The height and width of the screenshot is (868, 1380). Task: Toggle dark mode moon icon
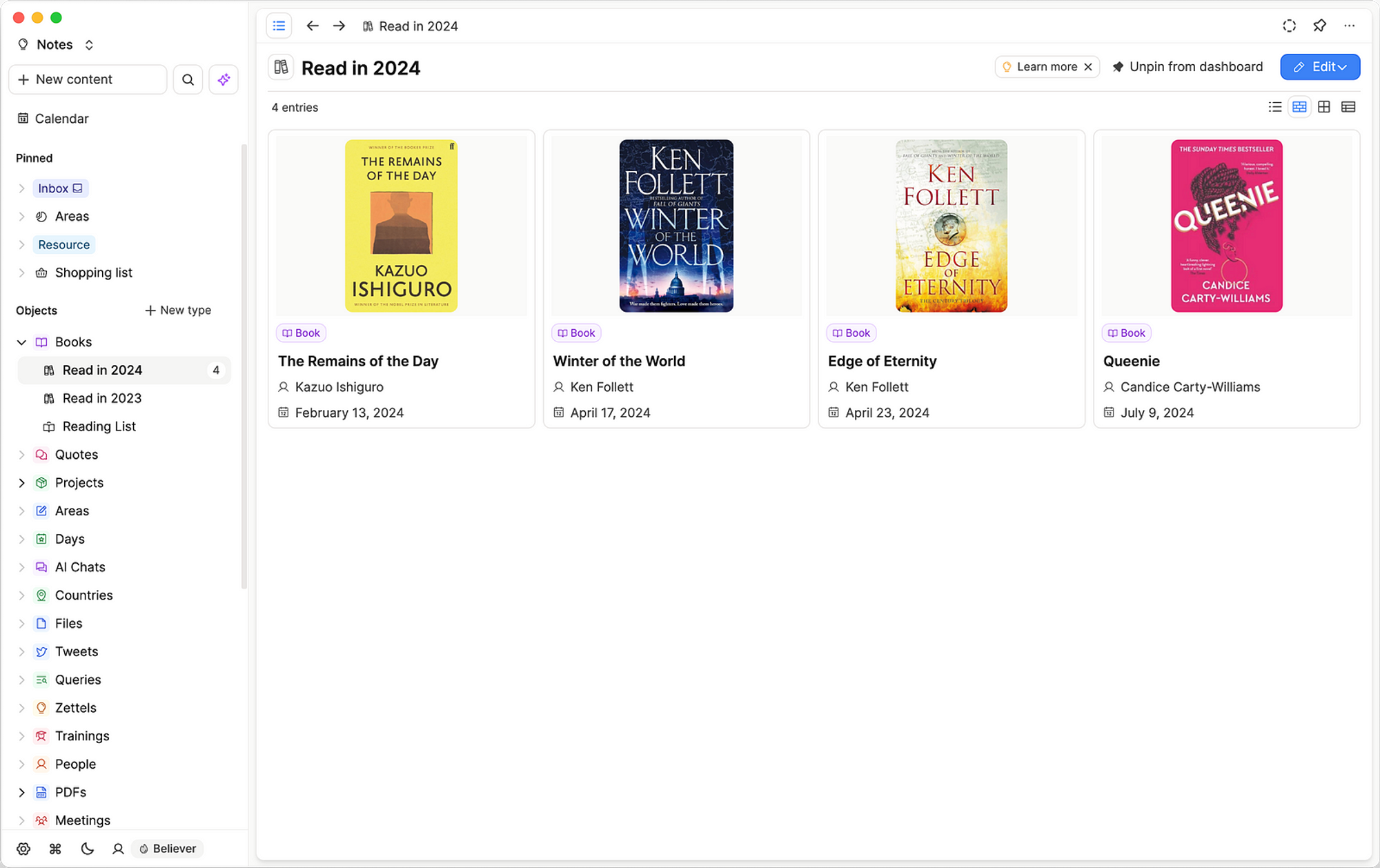[87, 849]
